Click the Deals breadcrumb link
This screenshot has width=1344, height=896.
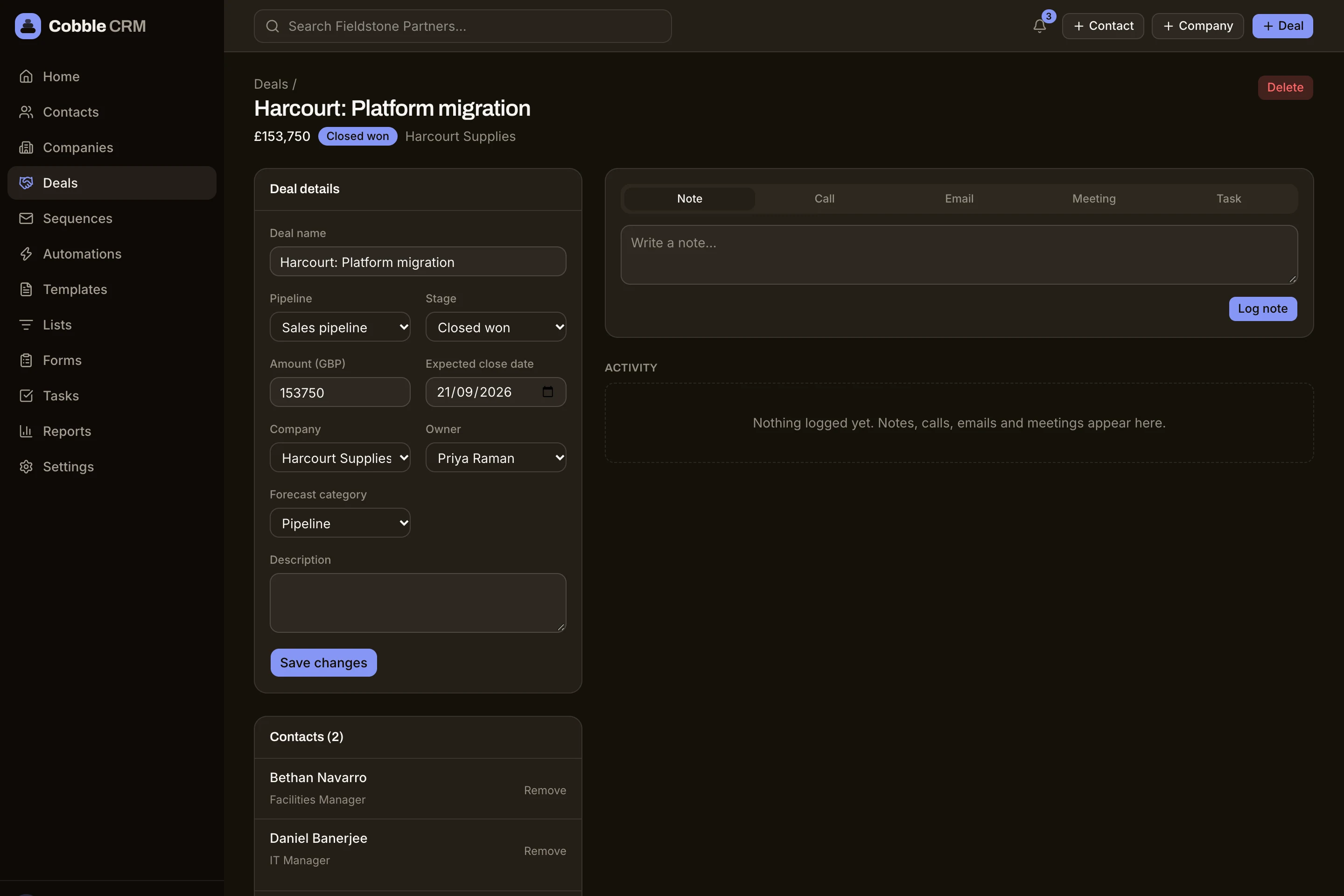point(271,84)
